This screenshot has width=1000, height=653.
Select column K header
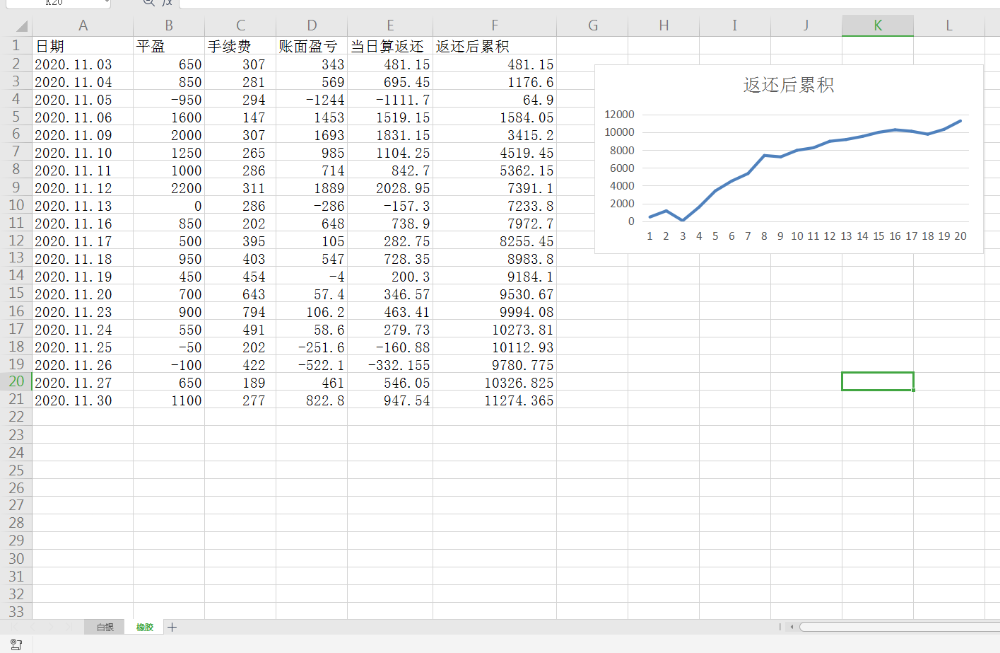tap(878, 26)
